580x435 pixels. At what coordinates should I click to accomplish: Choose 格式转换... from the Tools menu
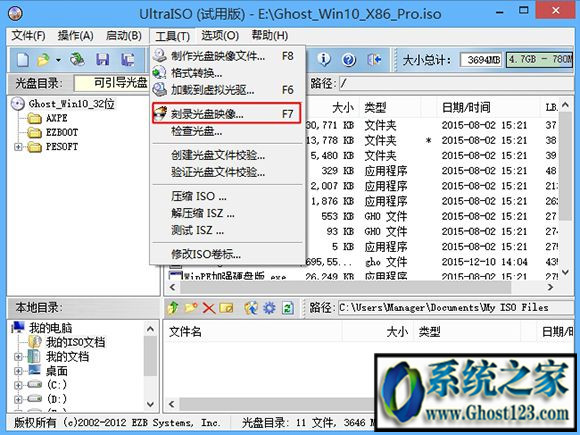(227, 73)
